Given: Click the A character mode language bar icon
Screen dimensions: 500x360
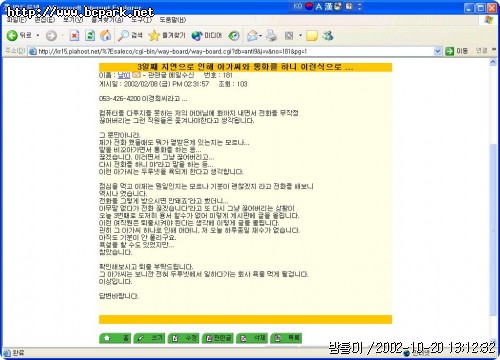Looking at the screenshot, I should click(319, 6).
